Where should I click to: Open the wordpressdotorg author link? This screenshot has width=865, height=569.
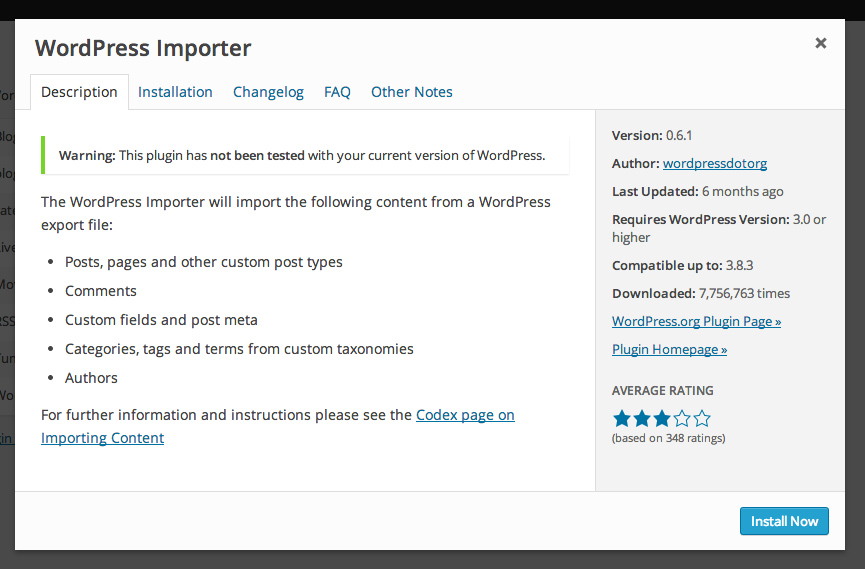tap(714, 163)
